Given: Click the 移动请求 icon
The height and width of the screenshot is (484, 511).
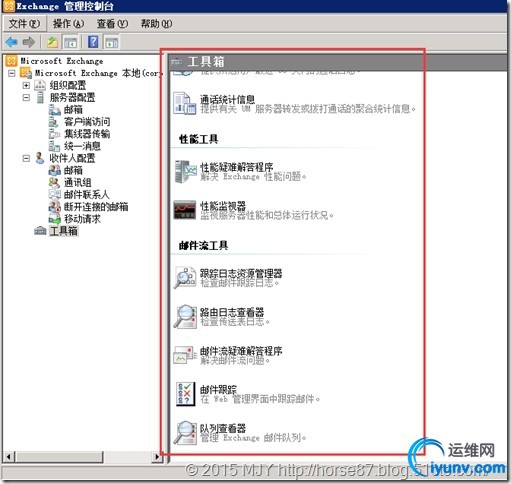Looking at the screenshot, I should 54,219.
